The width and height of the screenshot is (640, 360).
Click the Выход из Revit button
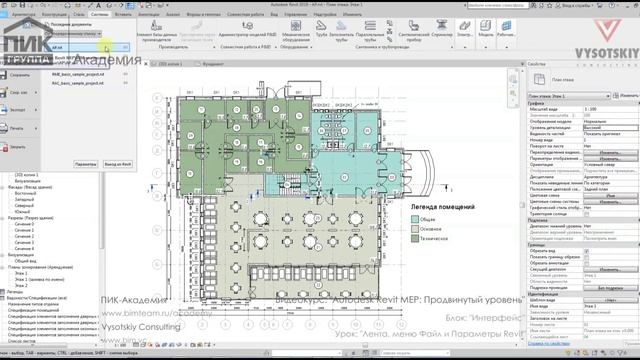(118, 164)
